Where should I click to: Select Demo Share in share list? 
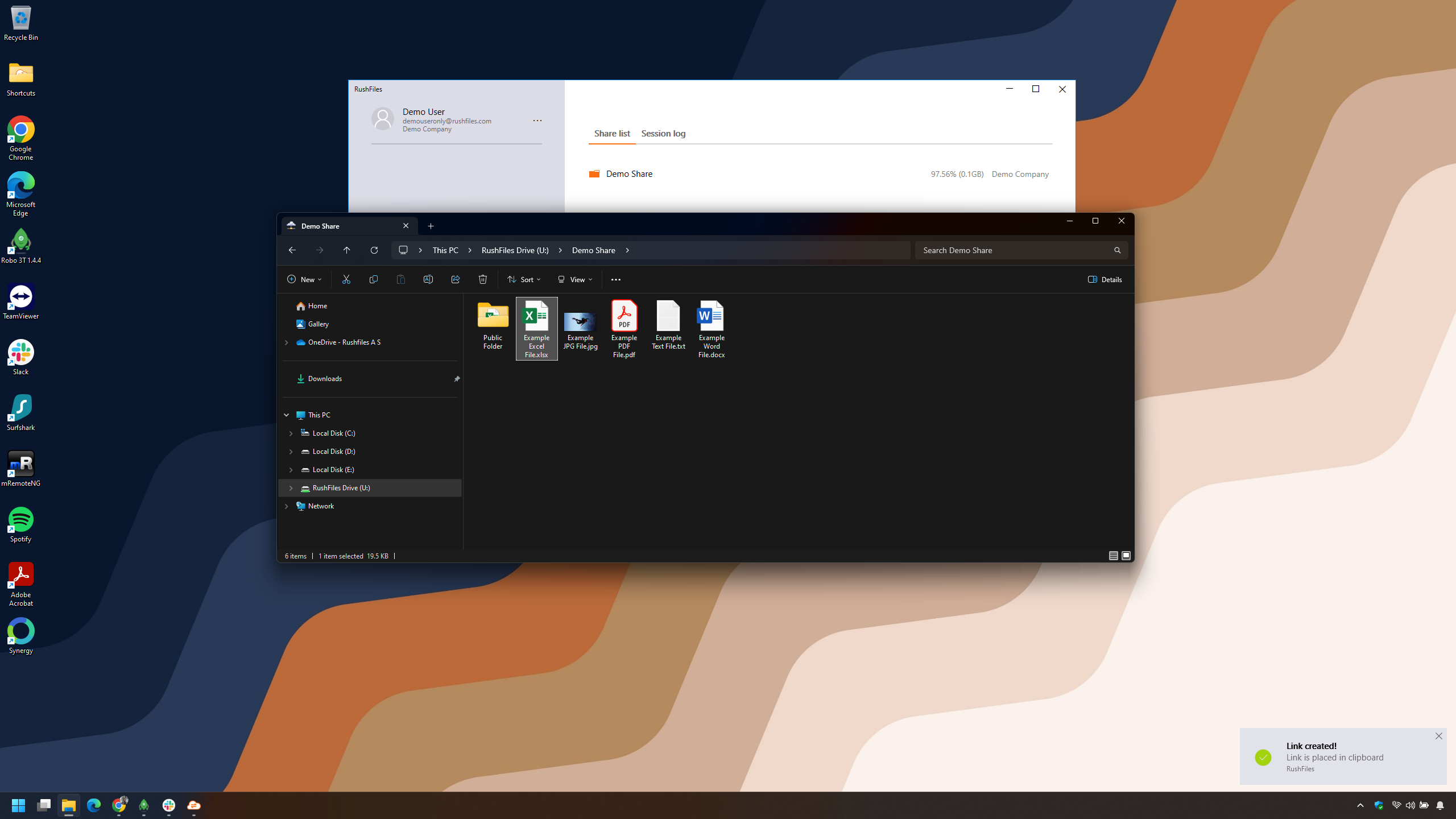(628, 174)
